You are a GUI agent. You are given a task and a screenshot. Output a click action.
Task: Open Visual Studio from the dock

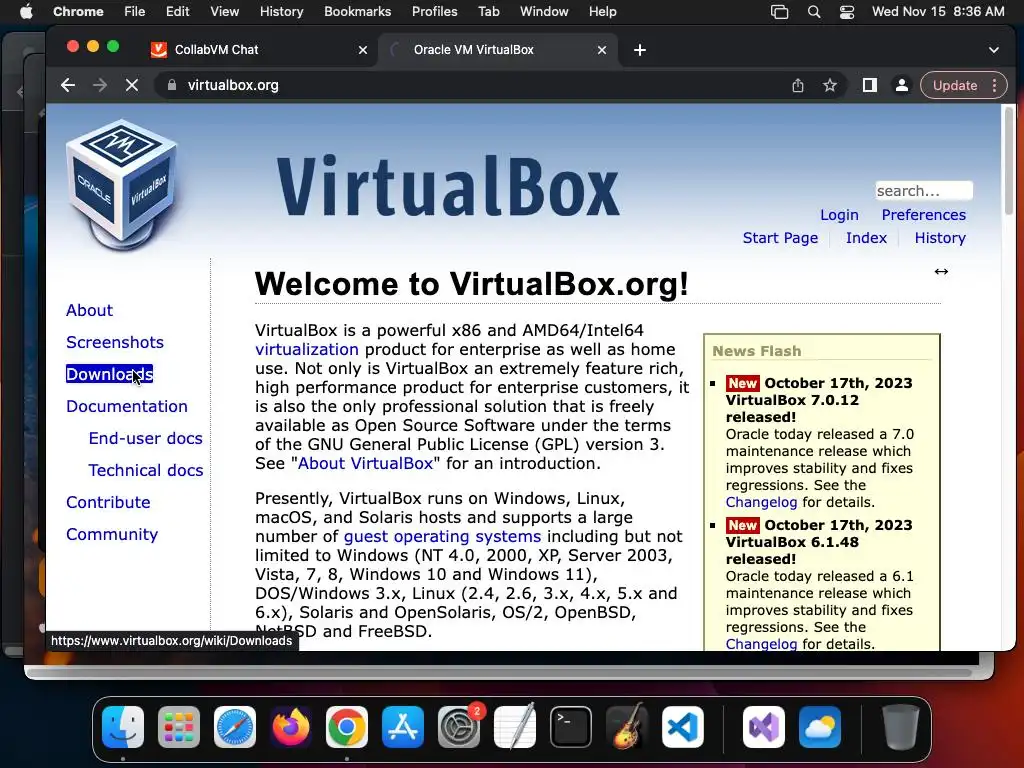tap(764, 727)
